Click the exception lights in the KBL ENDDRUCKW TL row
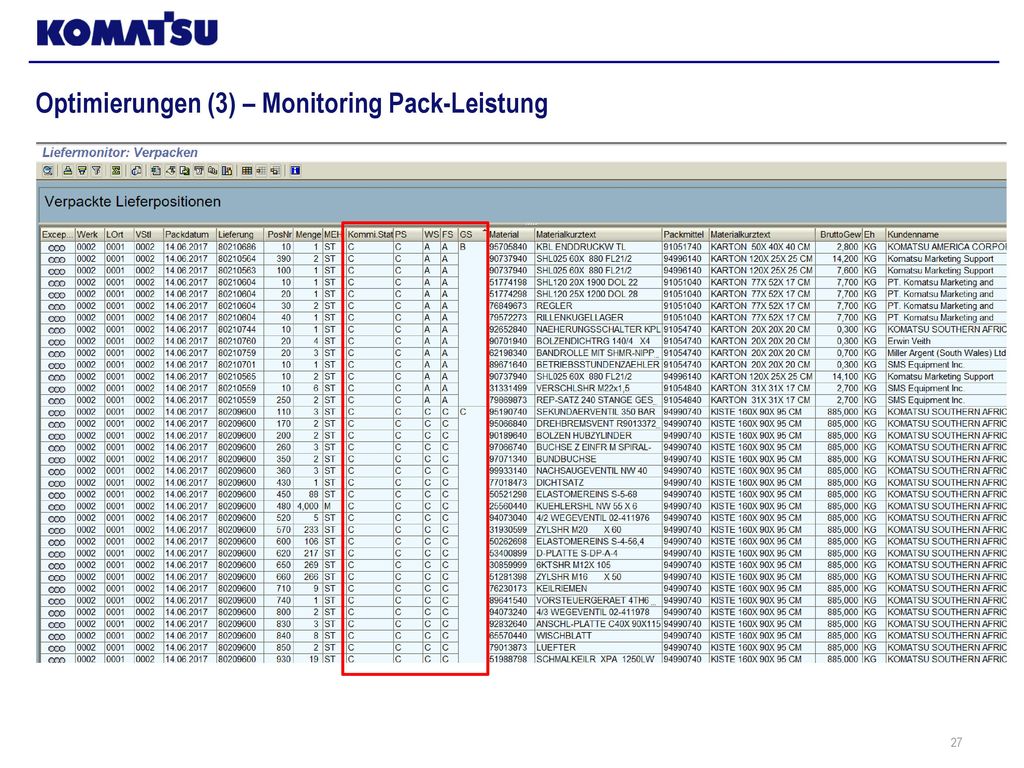This screenshot has height=768, width=1024. coord(57,248)
